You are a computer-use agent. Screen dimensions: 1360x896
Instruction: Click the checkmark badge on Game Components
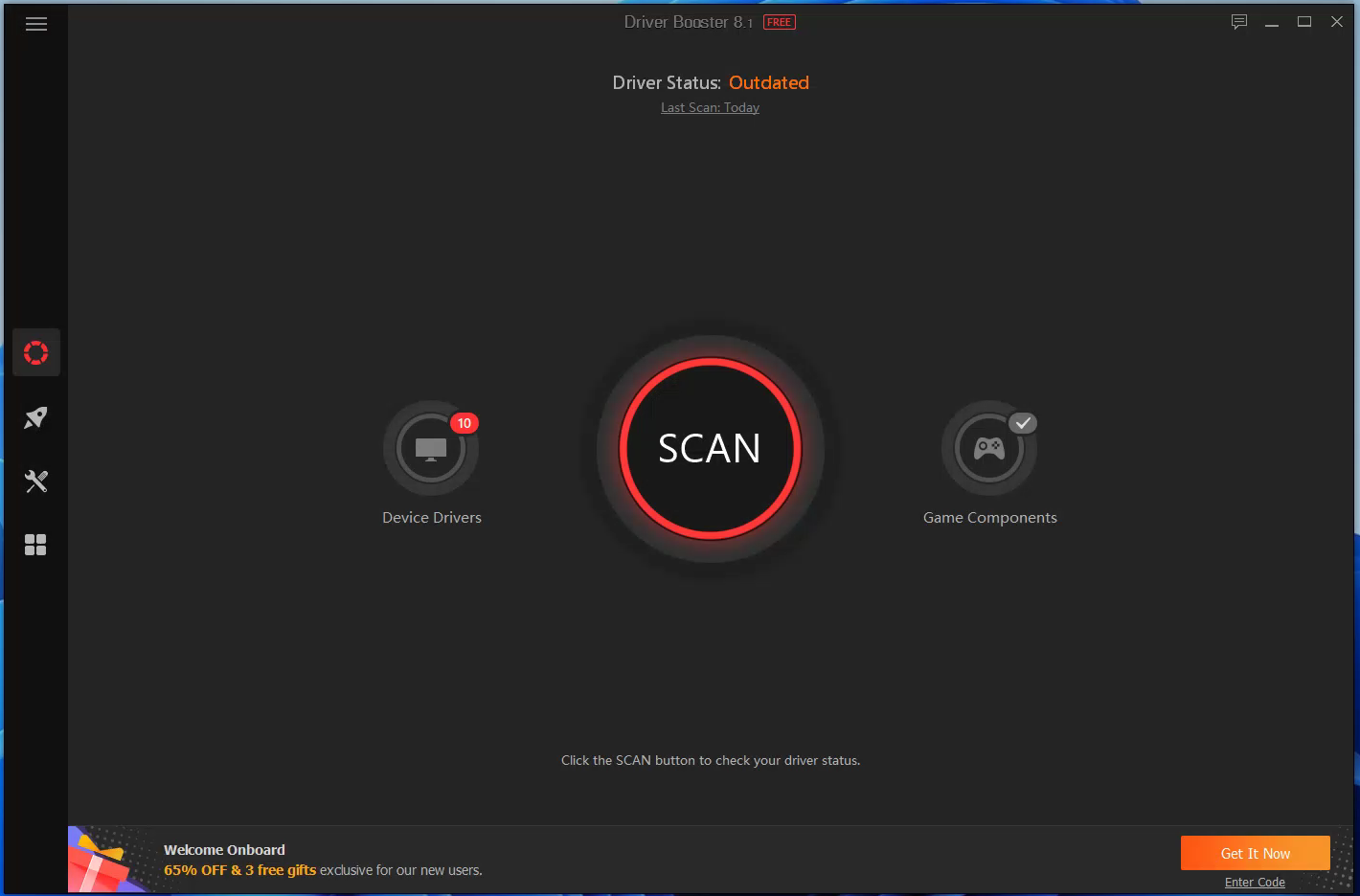coord(1024,423)
